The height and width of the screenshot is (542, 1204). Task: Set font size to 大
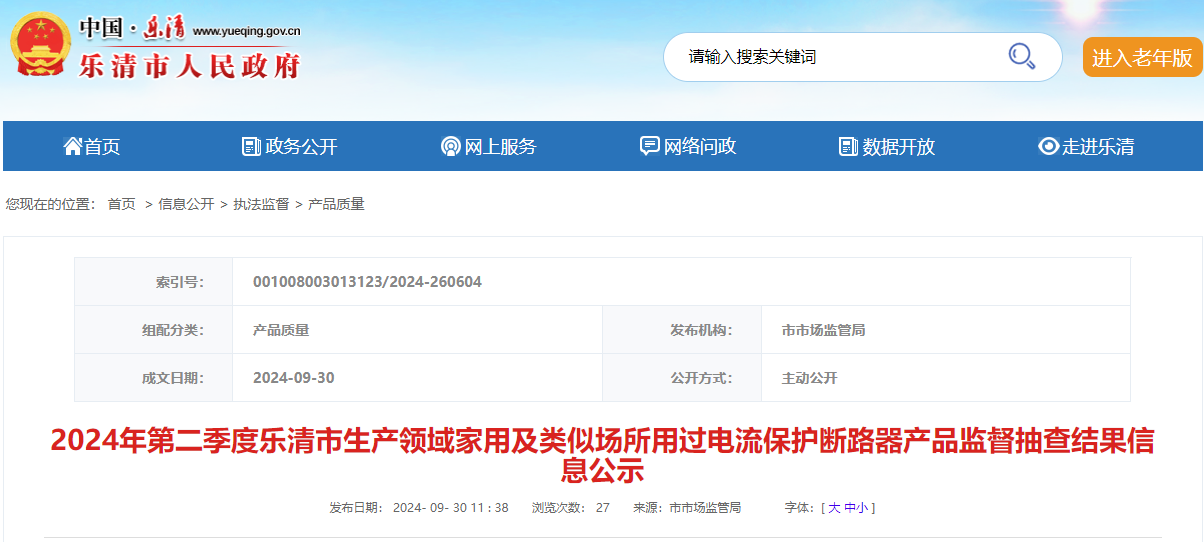(x=834, y=508)
